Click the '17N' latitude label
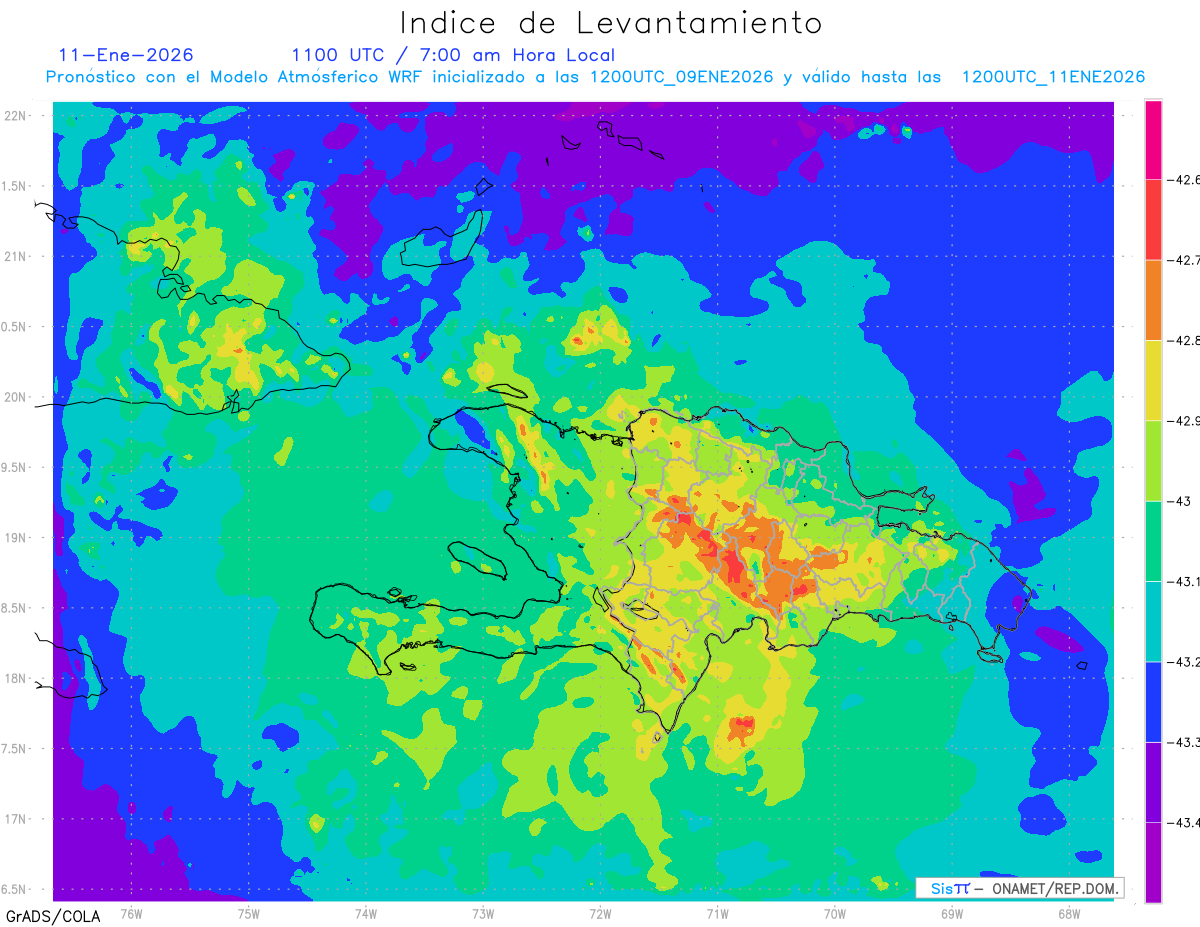This screenshot has width=1200, height=927. point(17,819)
